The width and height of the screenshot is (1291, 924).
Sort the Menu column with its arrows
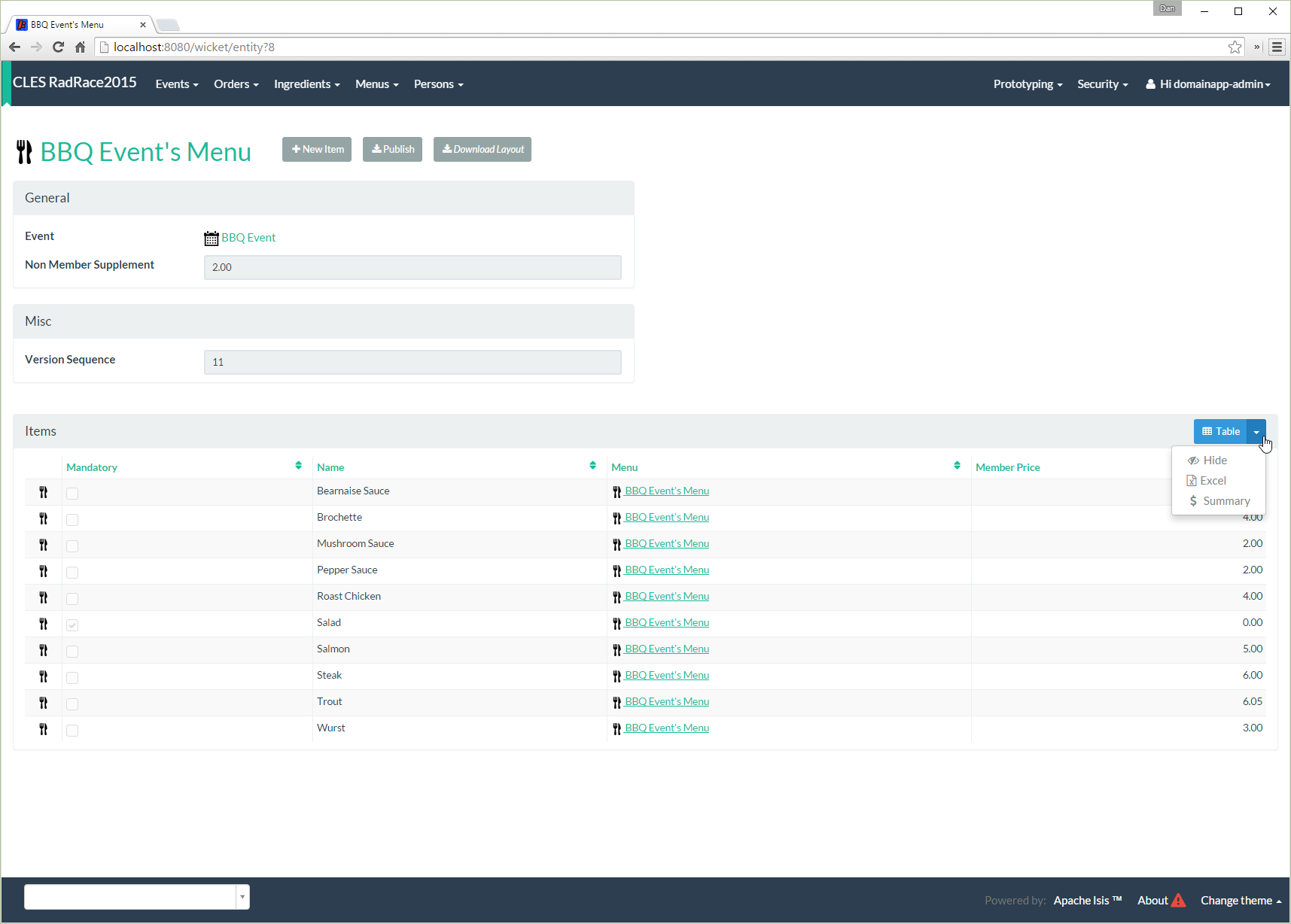coord(958,466)
